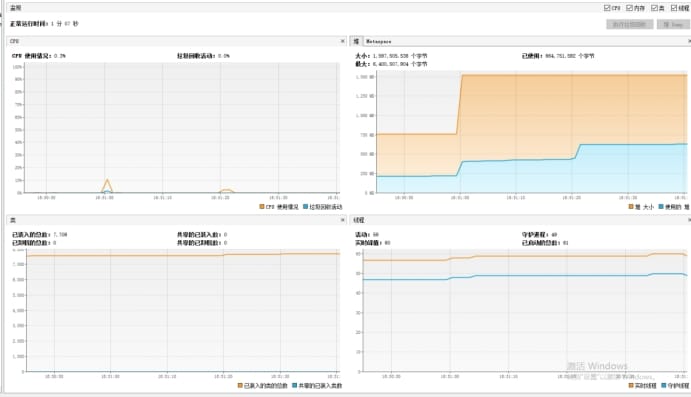691x397 pixels.
Task: Click the 堆 大小 legend swatch
Action: click(x=631, y=207)
